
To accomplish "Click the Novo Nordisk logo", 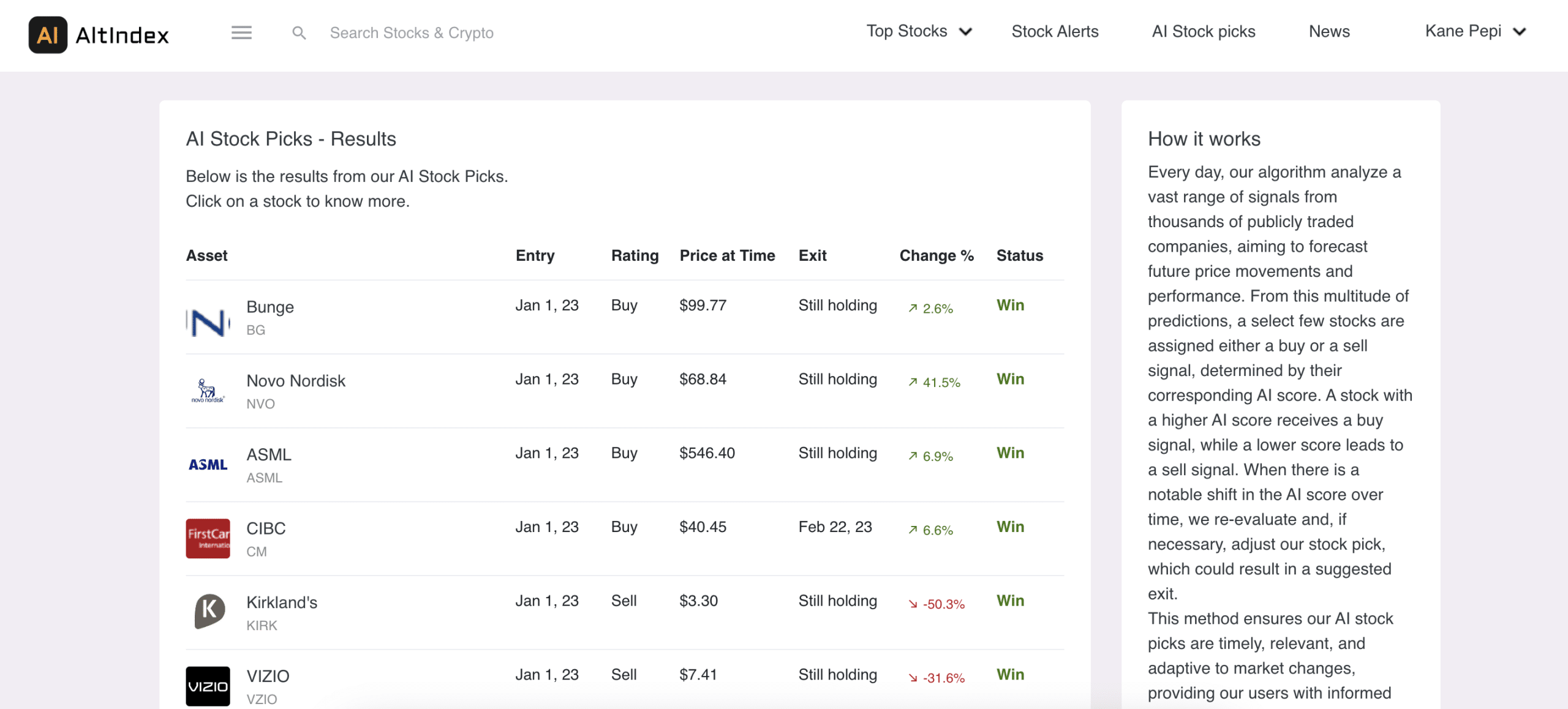I will tap(208, 391).
